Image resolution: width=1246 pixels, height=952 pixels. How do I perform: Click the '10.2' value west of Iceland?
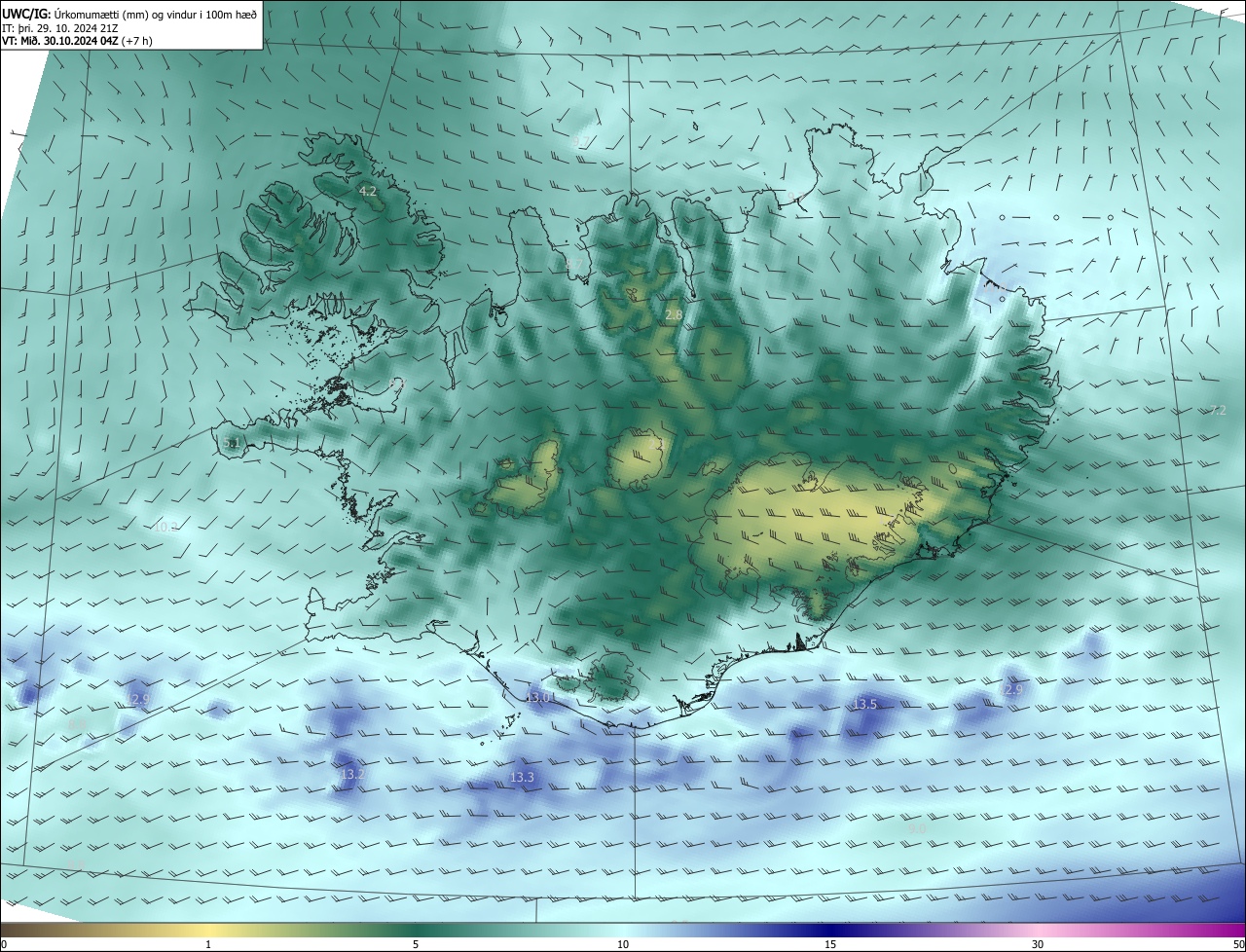pyautogui.click(x=166, y=528)
